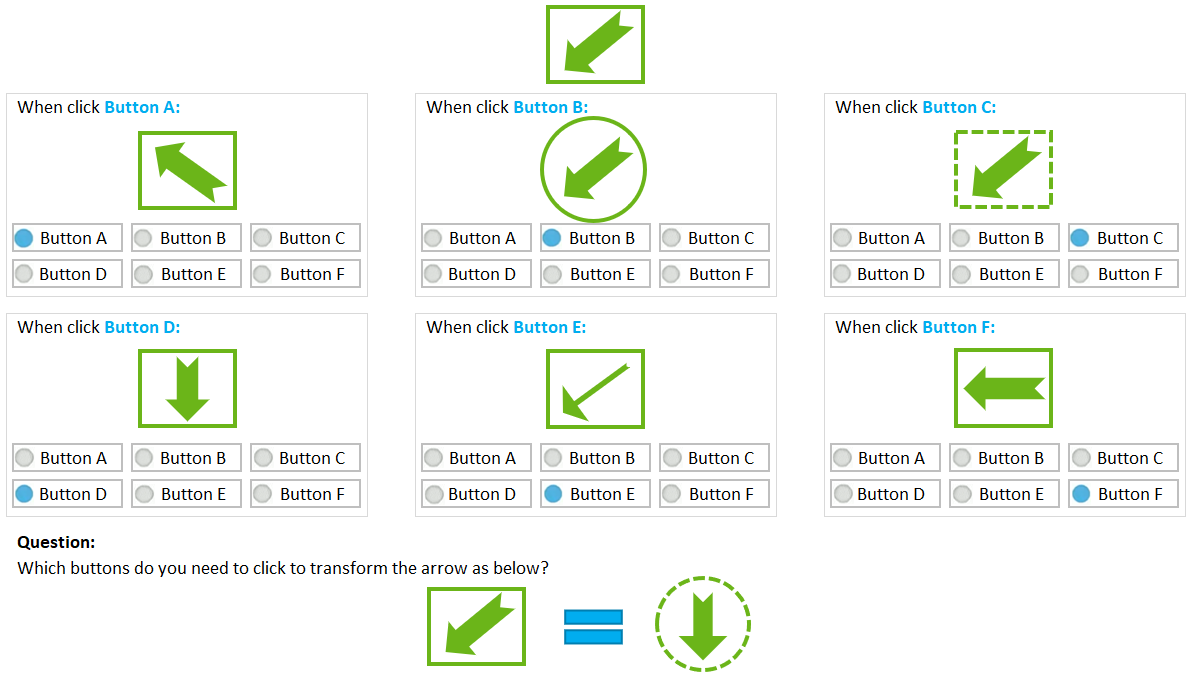Click the dashed-circle target arrow in the question

point(703,624)
